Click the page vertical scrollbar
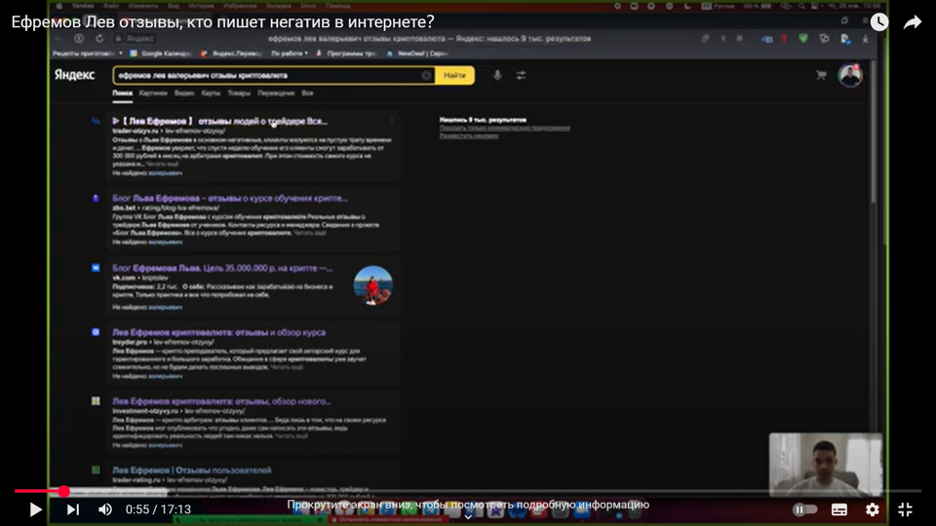The width and height of the screenshot is (936, 526). point(873,131)
